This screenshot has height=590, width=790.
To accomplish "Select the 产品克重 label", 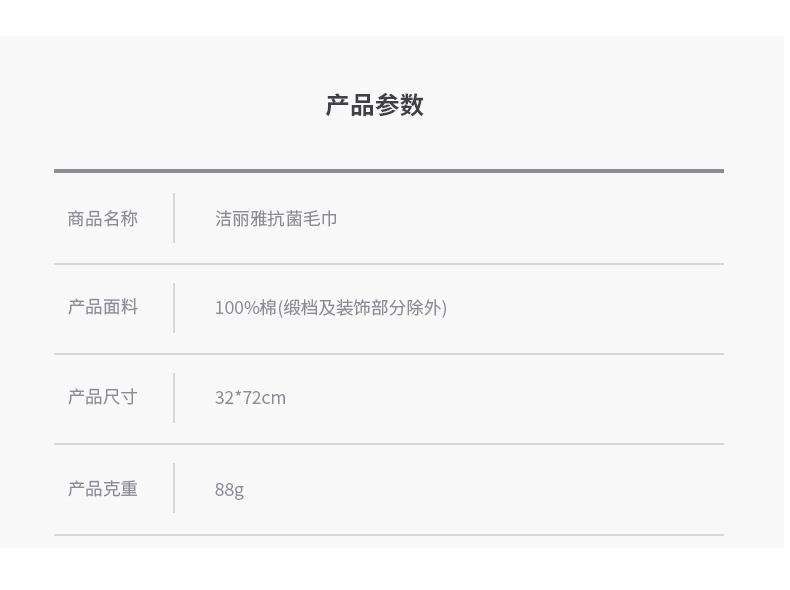I will [x=103, y=489].
